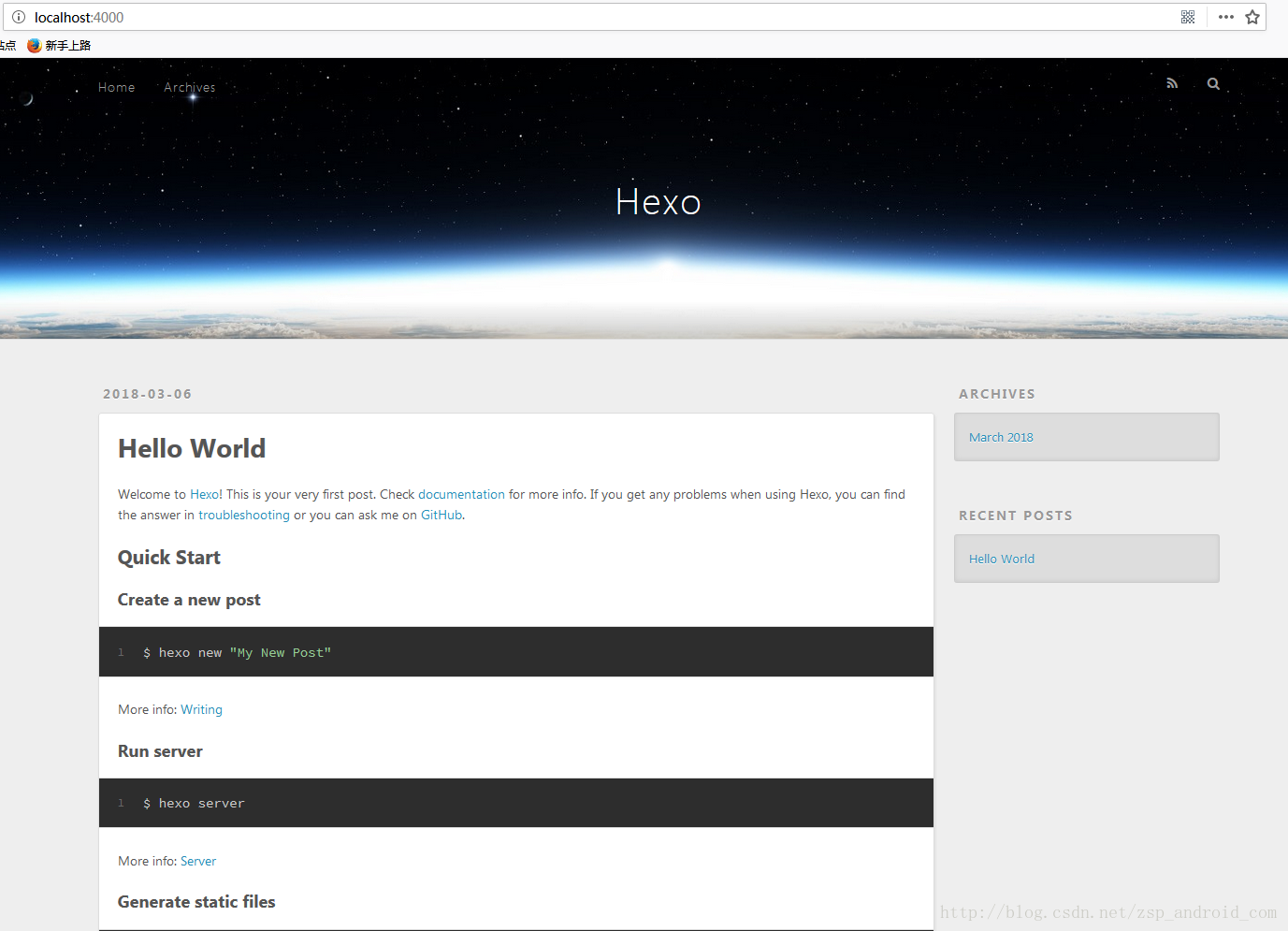Open the March 2018 archive link

(1001, 437)
